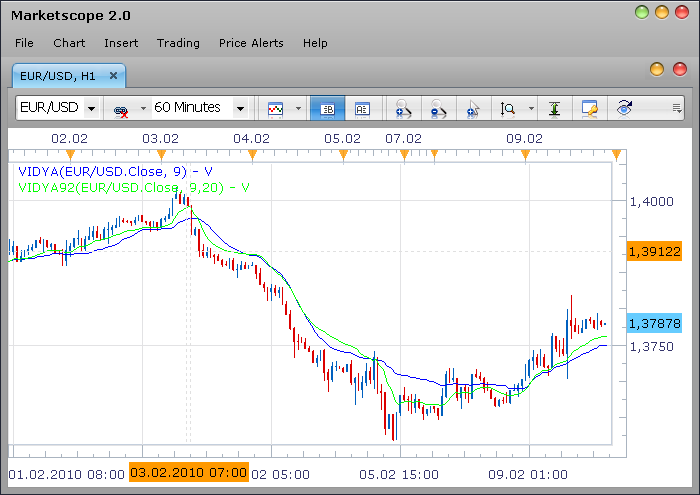
Task: Open the Trading menu
Action: pyautogui.click(x=178, y=43)
